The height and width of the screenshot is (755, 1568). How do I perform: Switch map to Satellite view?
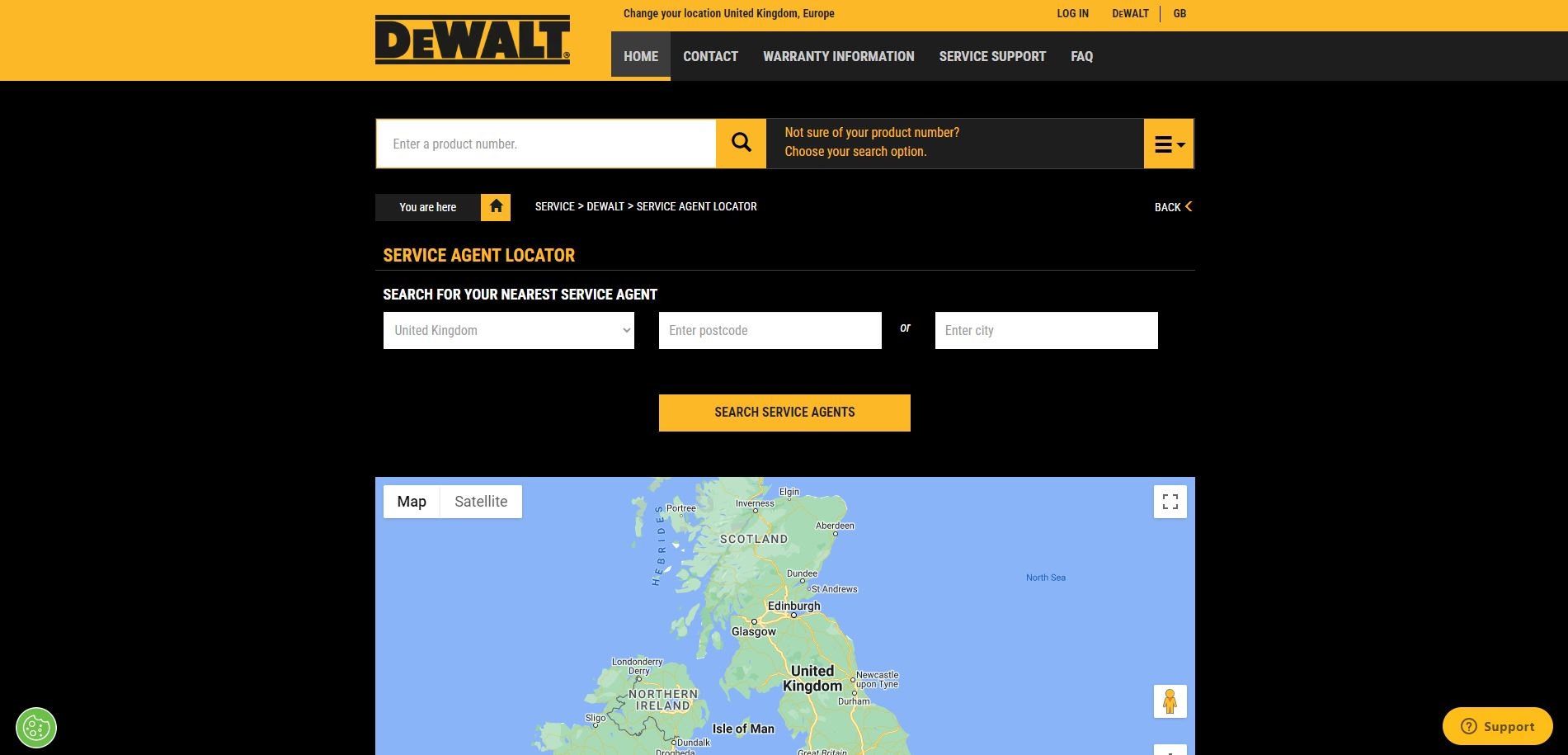481,502
